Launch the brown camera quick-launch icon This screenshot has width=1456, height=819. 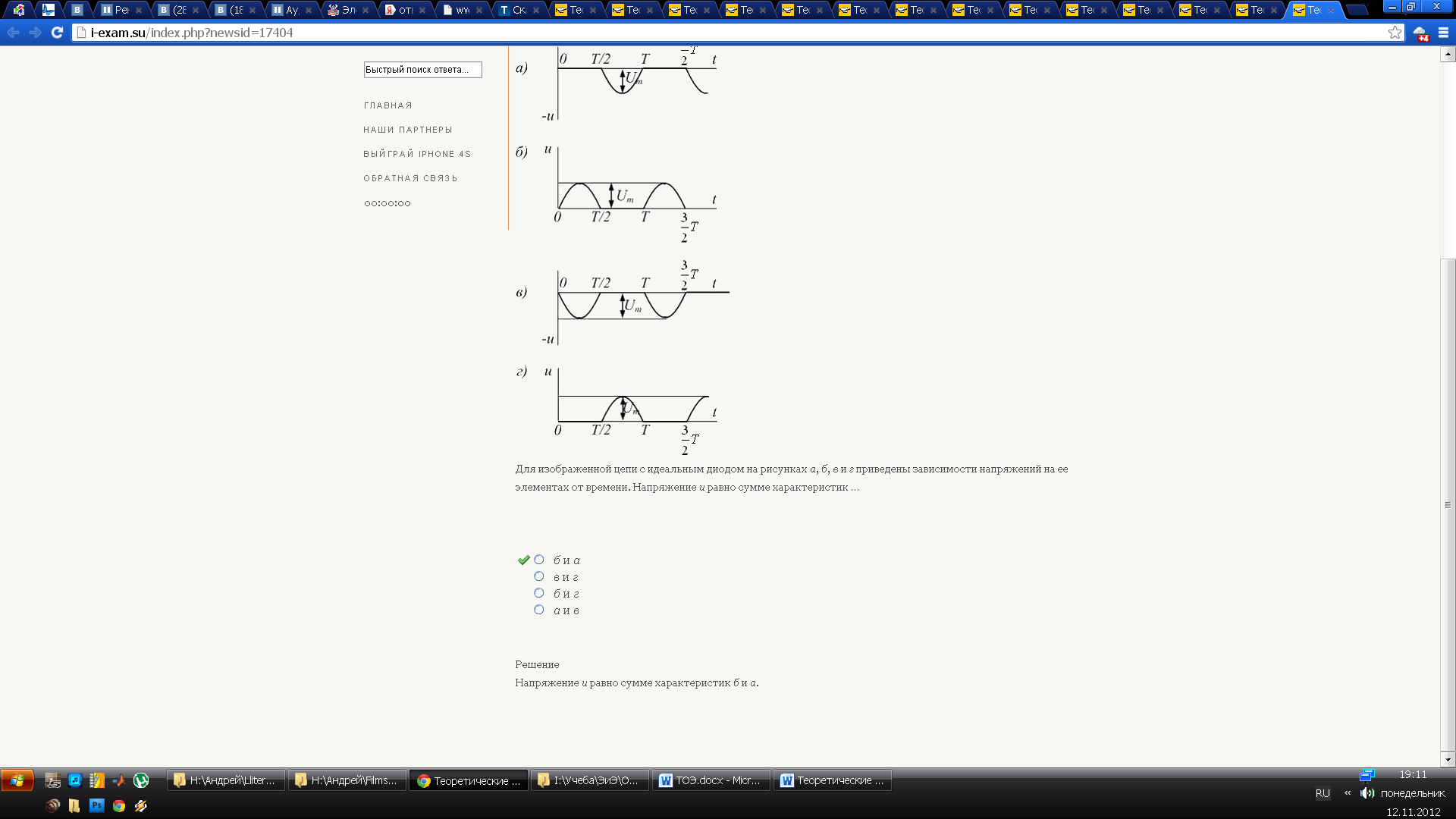click(x=52, y=805)
